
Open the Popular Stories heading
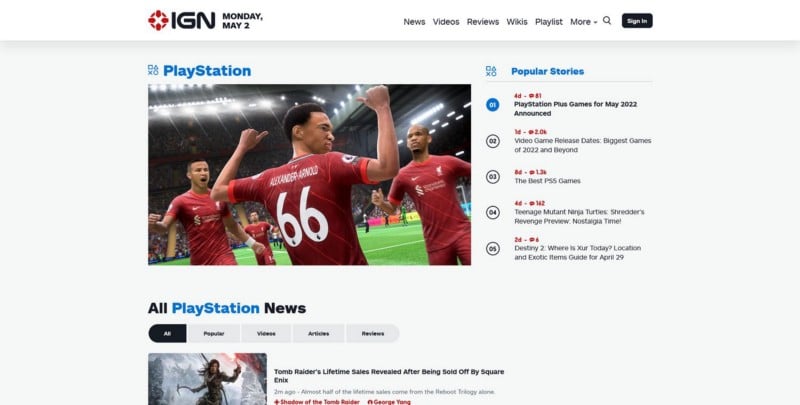pos(547,71)
